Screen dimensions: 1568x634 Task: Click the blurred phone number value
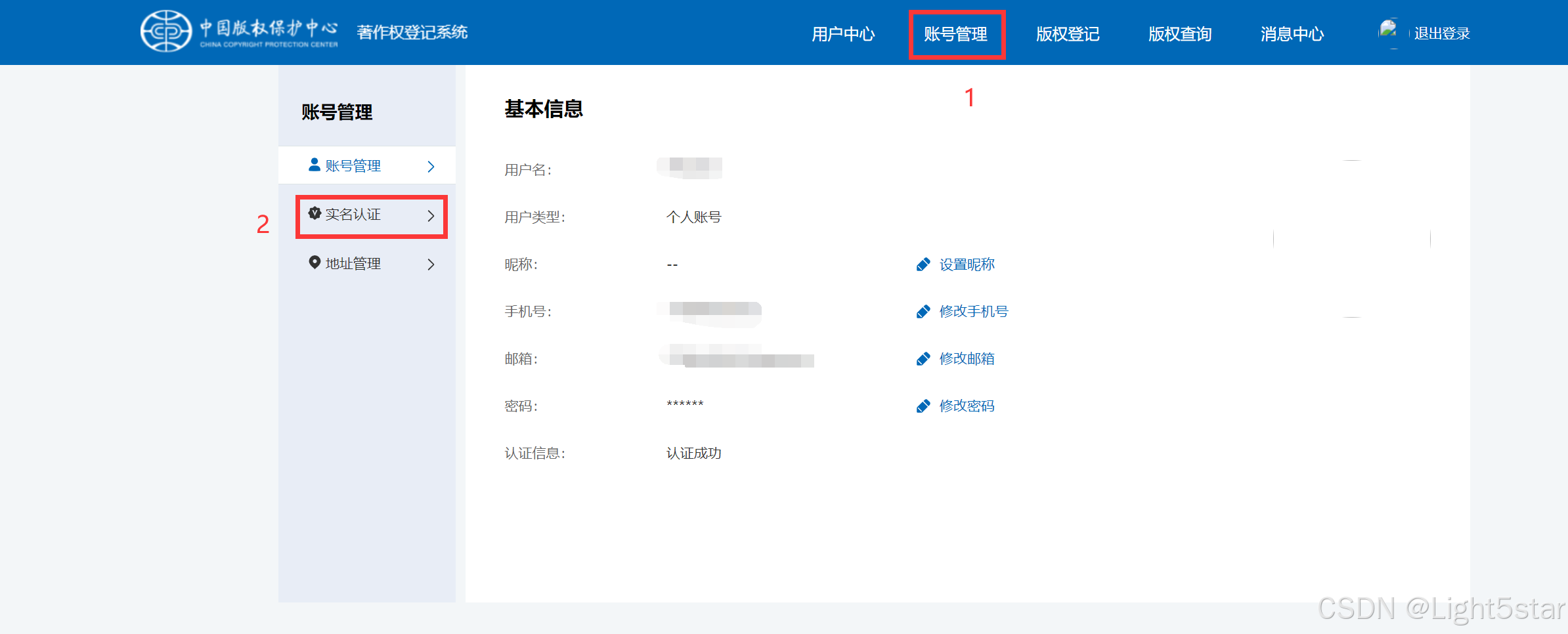point(709,314)
